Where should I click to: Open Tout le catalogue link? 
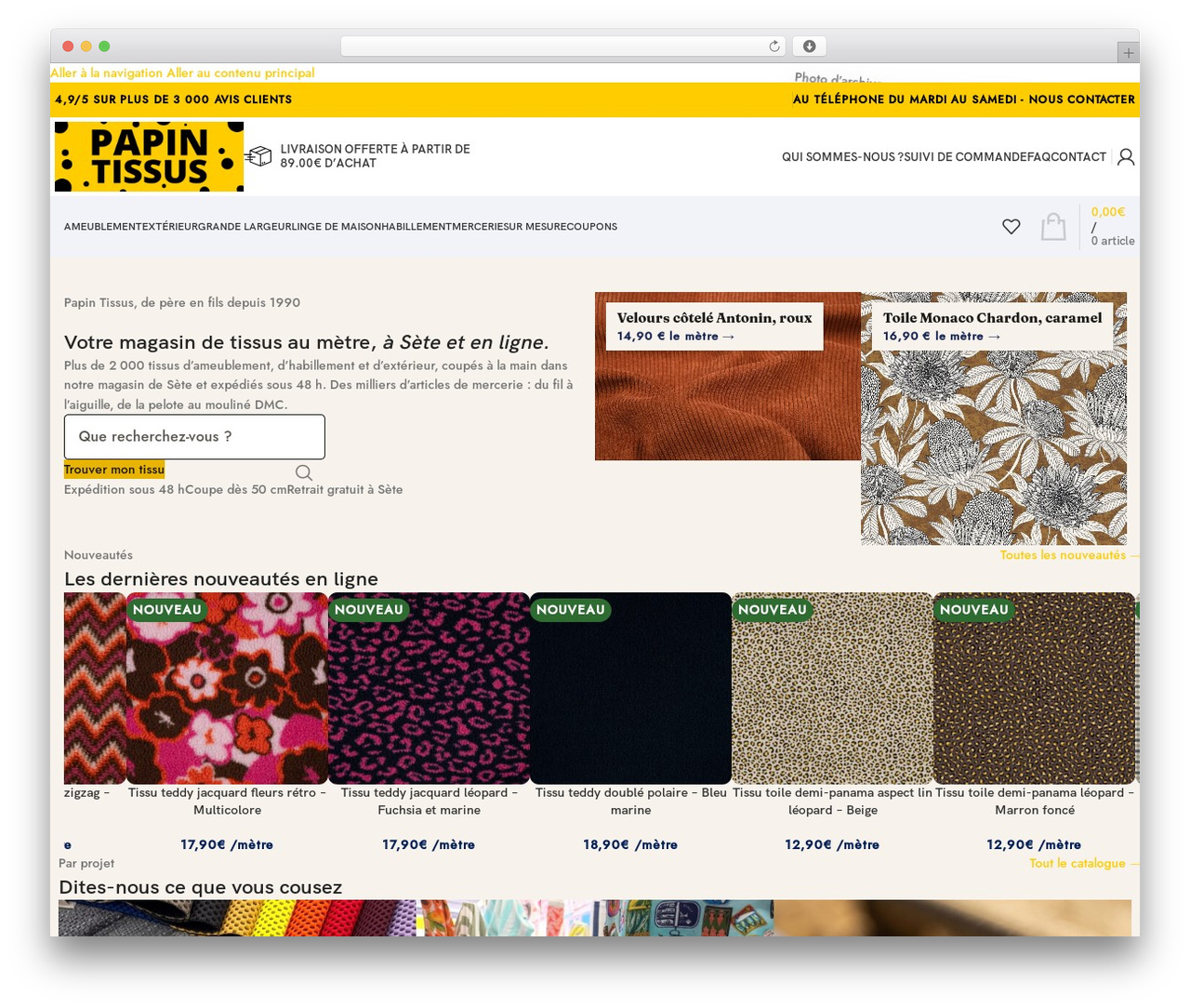point(1083,864)
